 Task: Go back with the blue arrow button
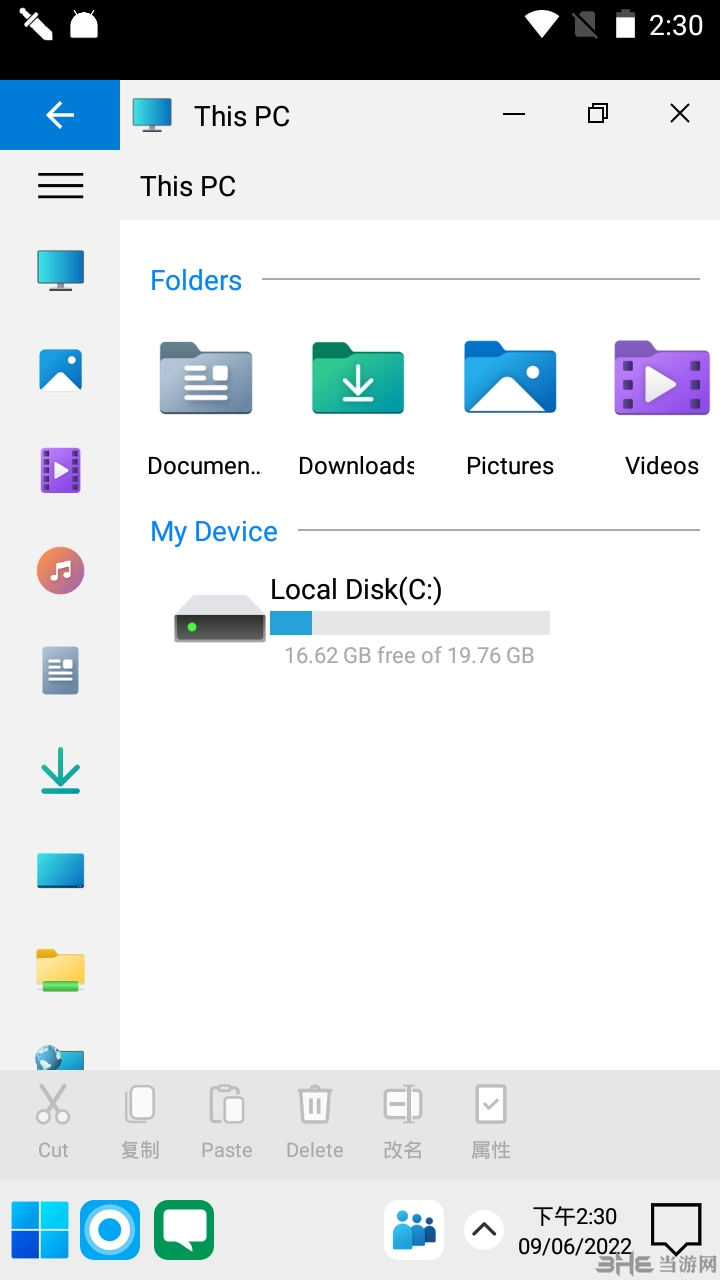[60, 115]
